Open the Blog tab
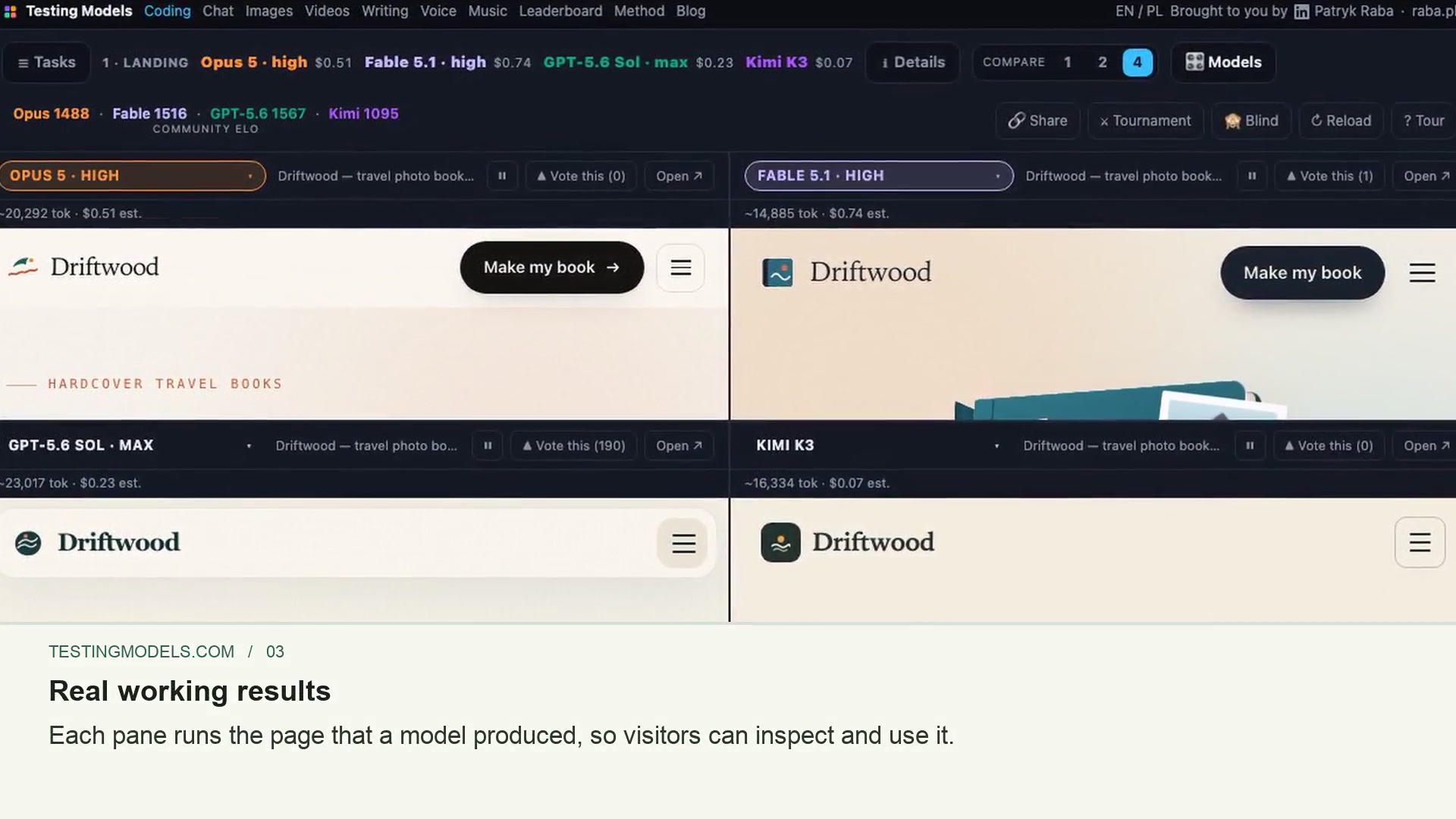 point(691,11)
